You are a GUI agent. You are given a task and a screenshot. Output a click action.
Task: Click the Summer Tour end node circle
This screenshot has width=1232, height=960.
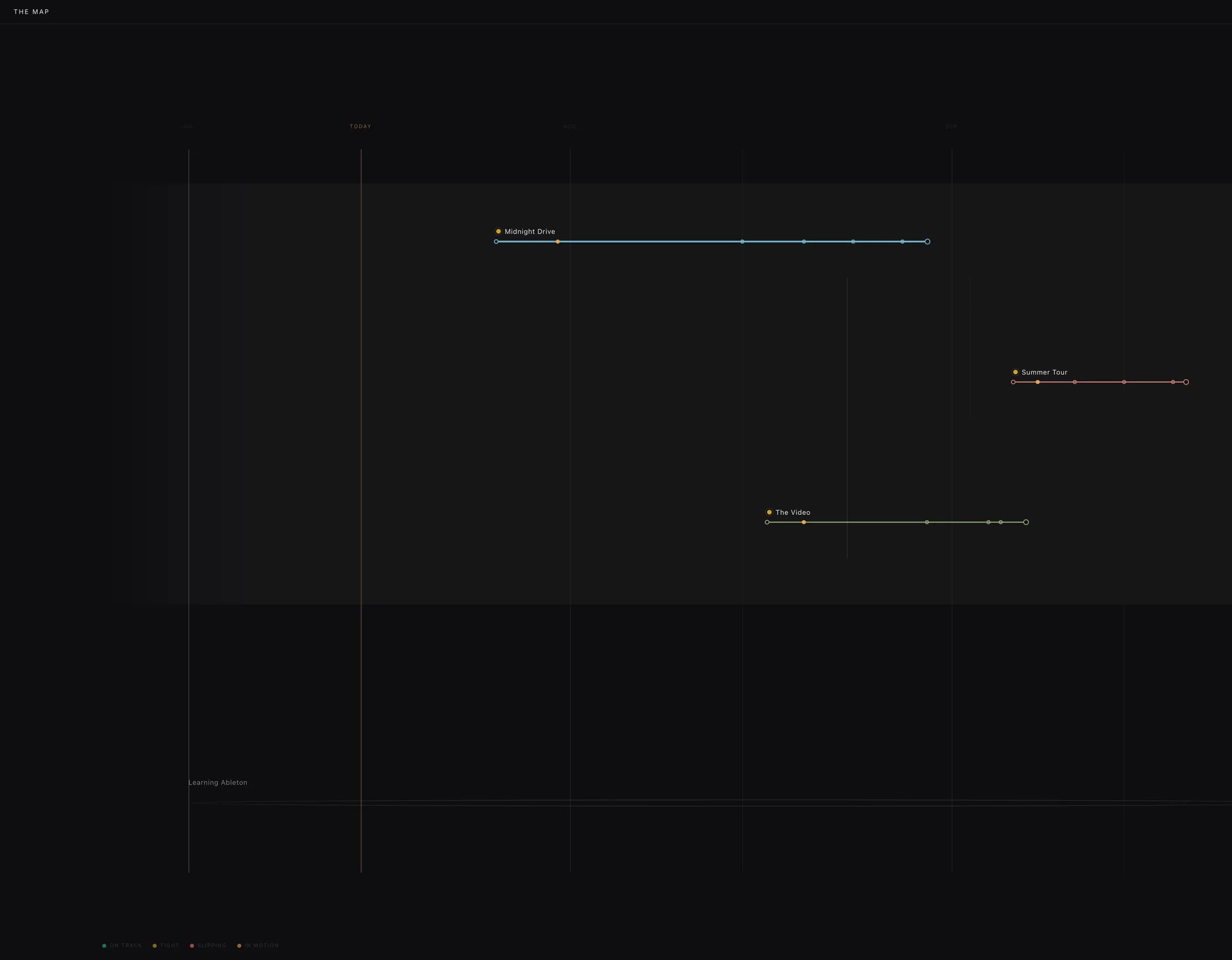pyautogui.click(x=1186, y=382)
